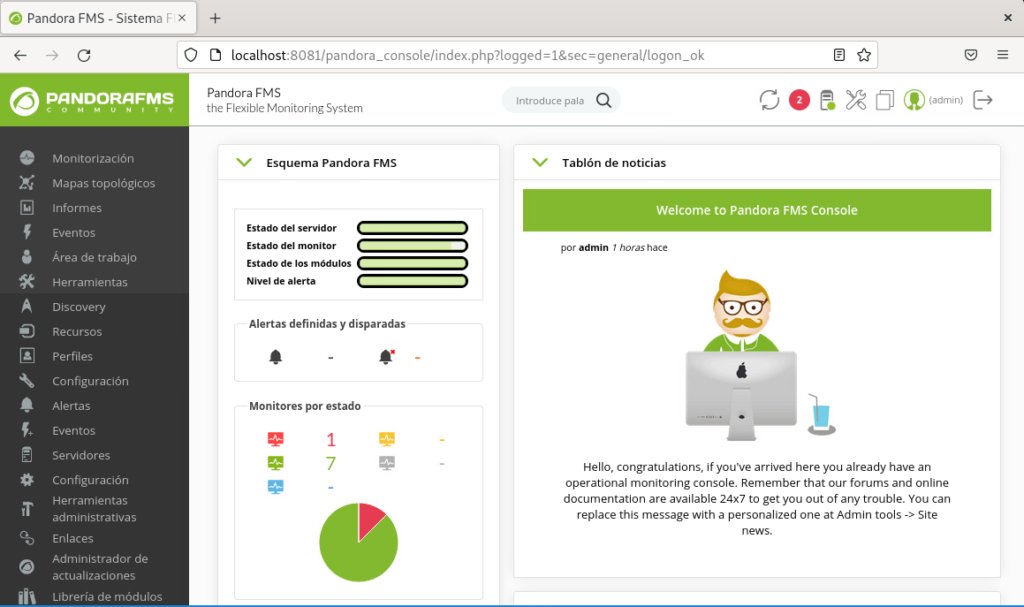Viewport: 1024px width, 607px height.
Task: Click the Discovery sidebar icon
Action: click(x=28, y=306)
